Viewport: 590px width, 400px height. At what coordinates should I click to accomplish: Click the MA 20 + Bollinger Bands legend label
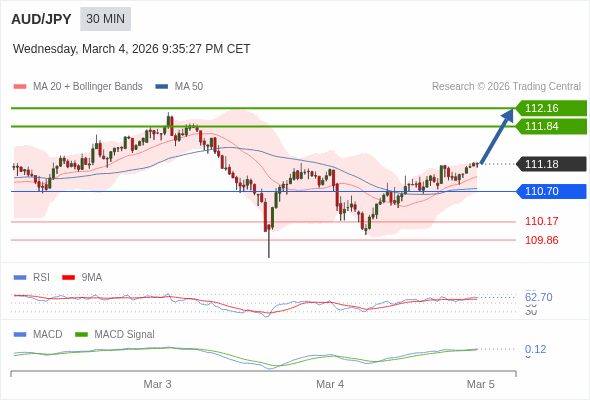[88, 87]
